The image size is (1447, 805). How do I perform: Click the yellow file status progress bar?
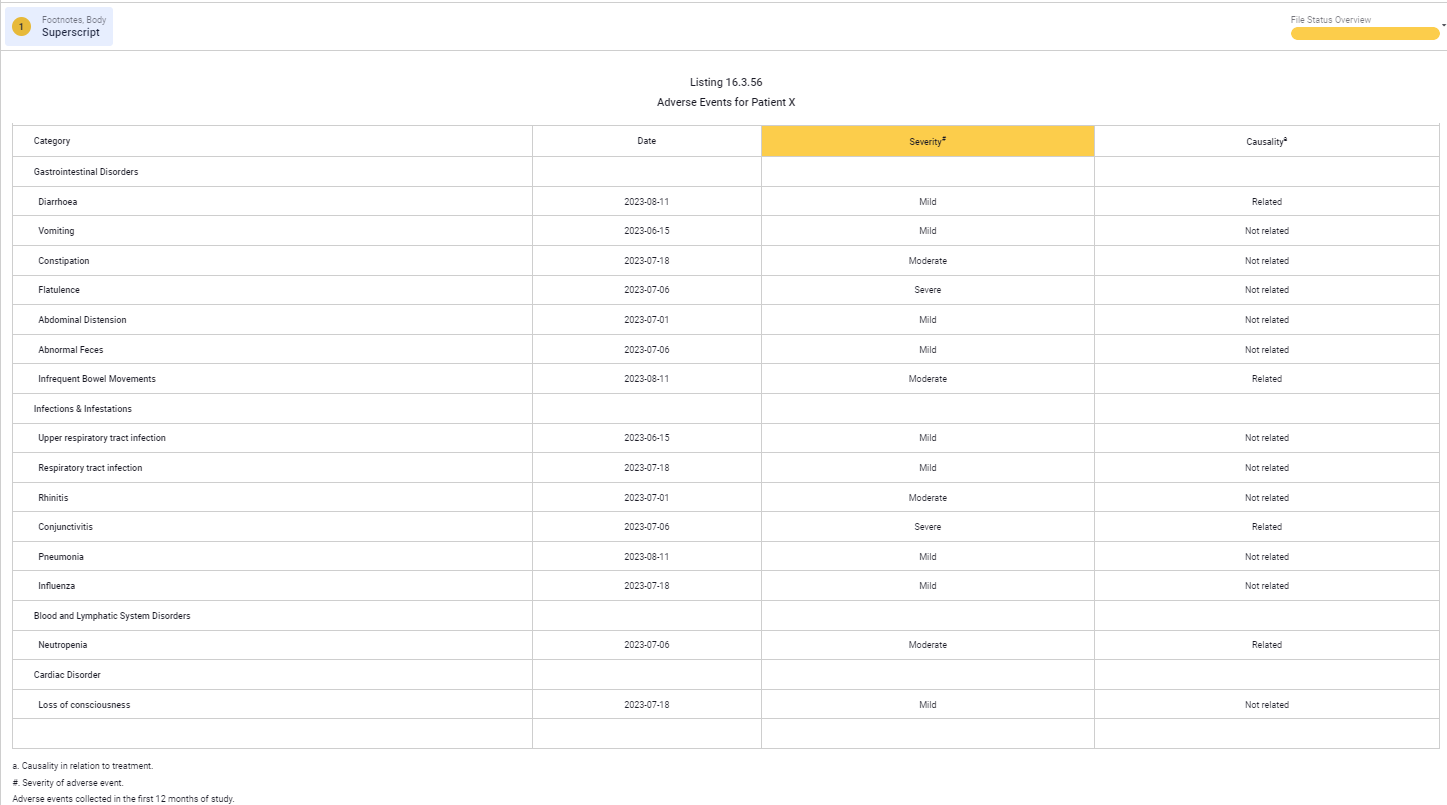coord(1364,34)
